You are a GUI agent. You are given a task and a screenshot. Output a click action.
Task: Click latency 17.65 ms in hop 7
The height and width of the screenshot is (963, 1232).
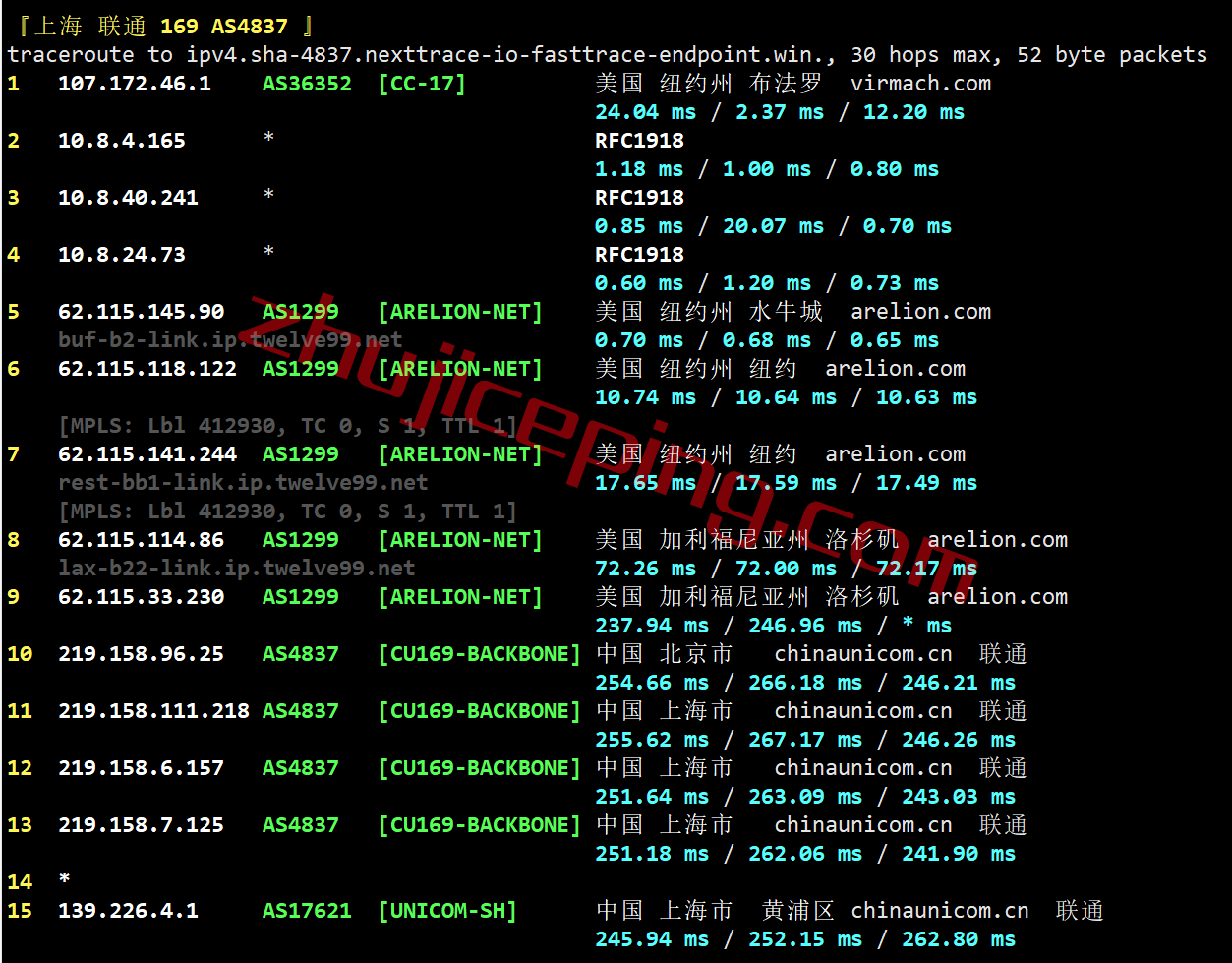(645, 483)
